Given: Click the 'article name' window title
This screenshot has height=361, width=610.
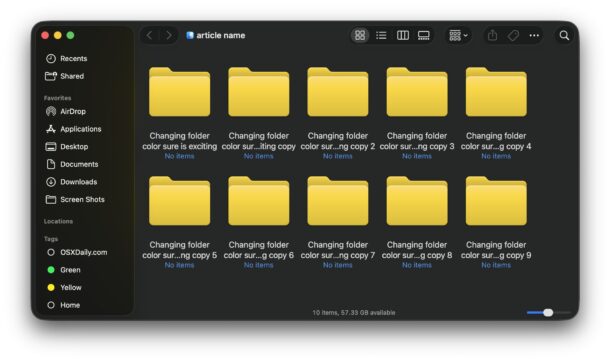Looking at the screenshot, I should [221, 35].
